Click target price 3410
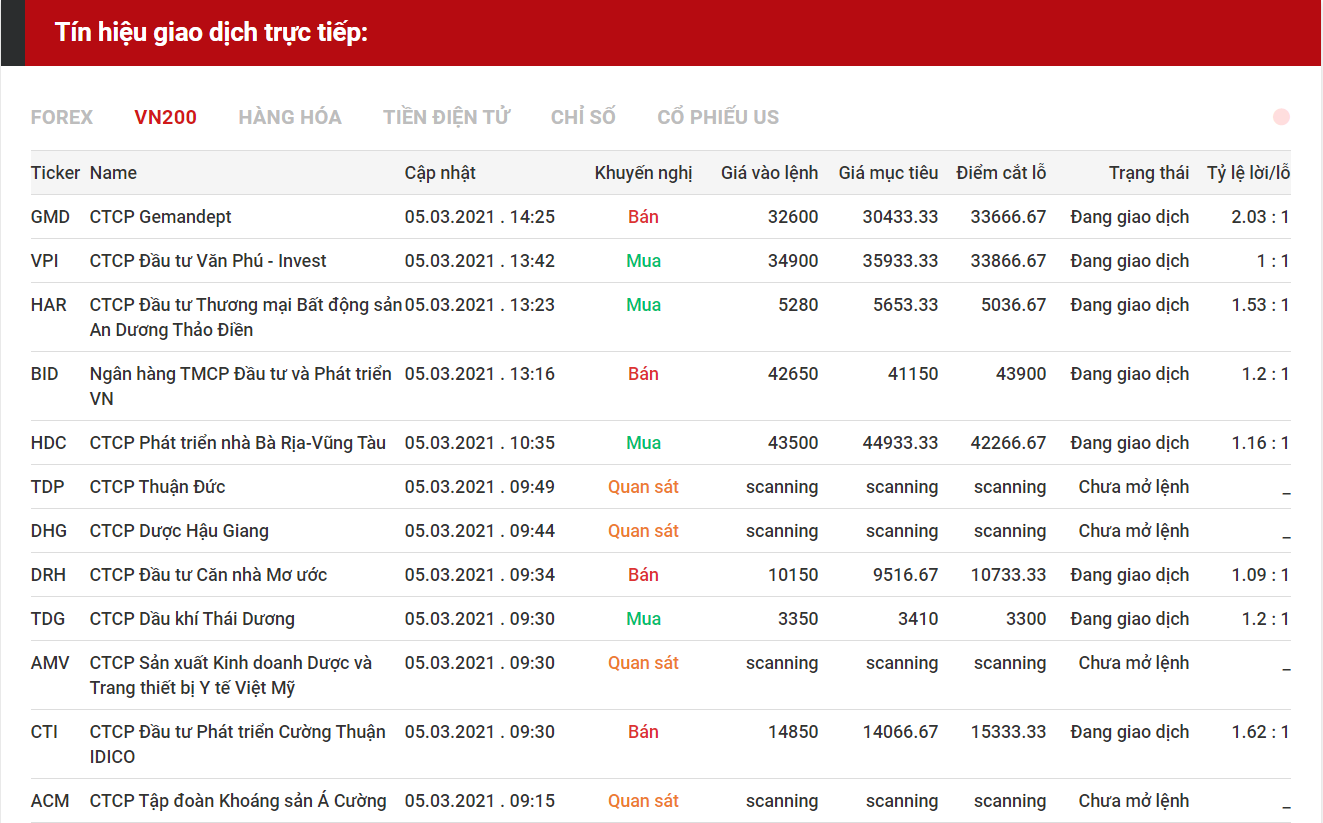The height and width of the screenshot is (823, 1323). tap(918, 619)
